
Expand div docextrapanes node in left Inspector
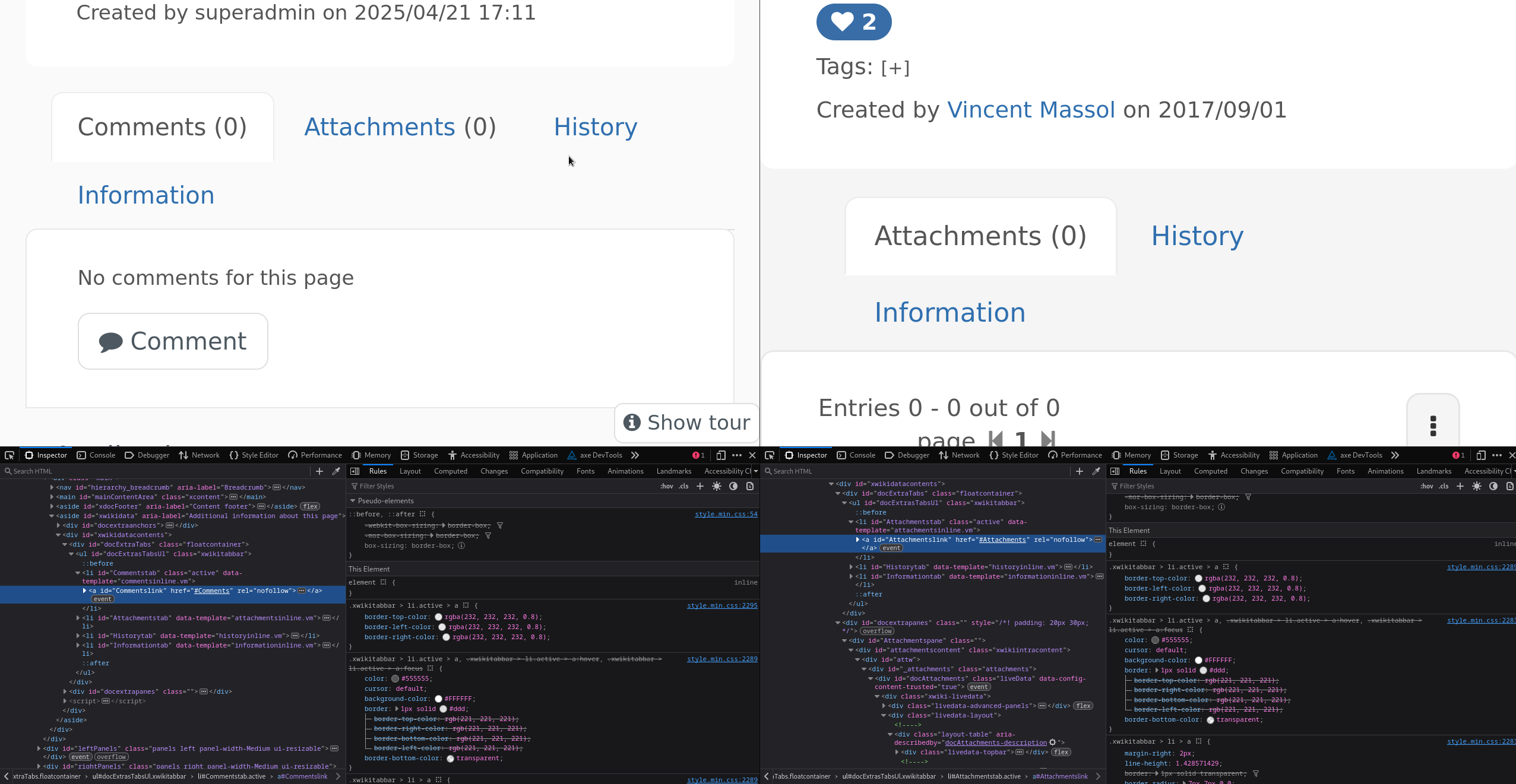(x=65, y=691)
